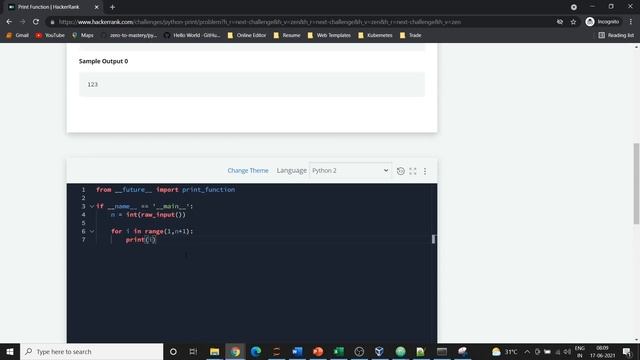
Task: Close the Print Function HackerRank tab
Action: pos(96,7)
